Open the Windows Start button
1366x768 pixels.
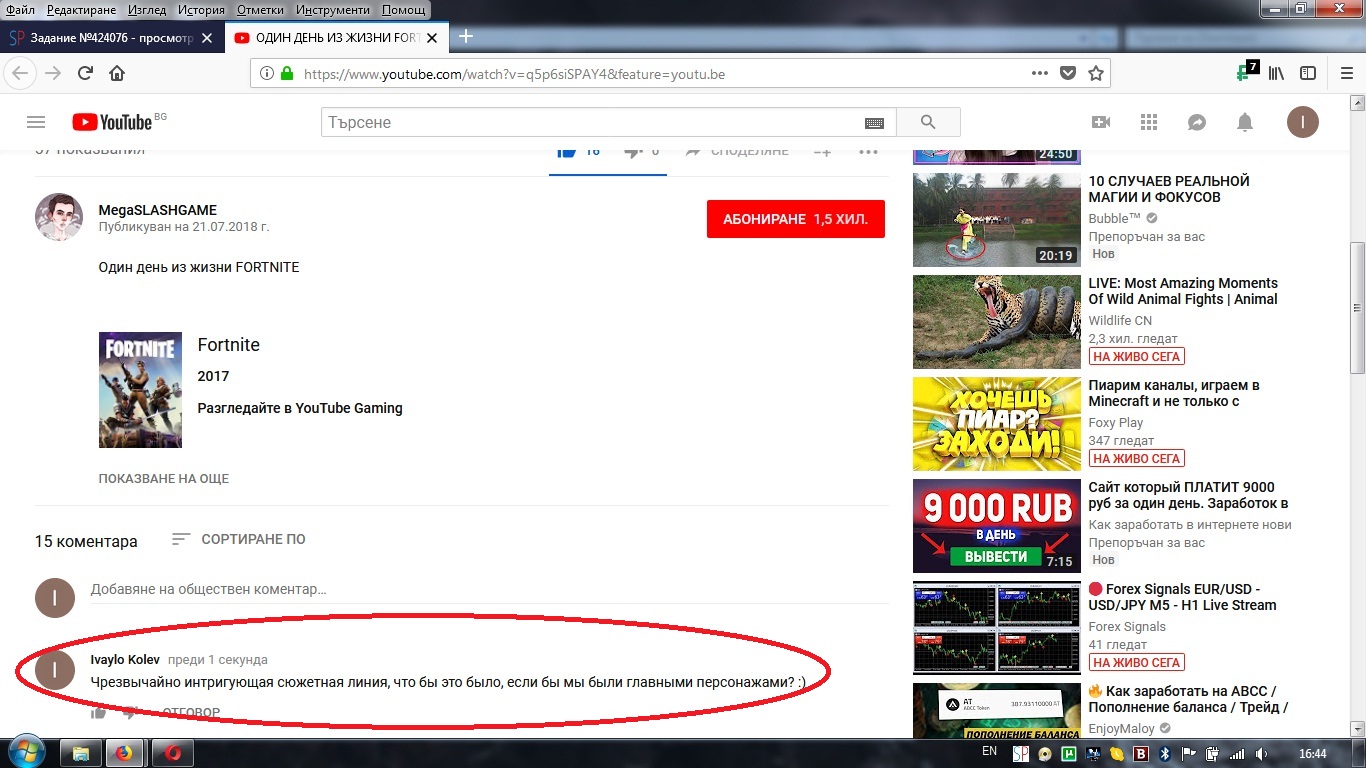26,752
